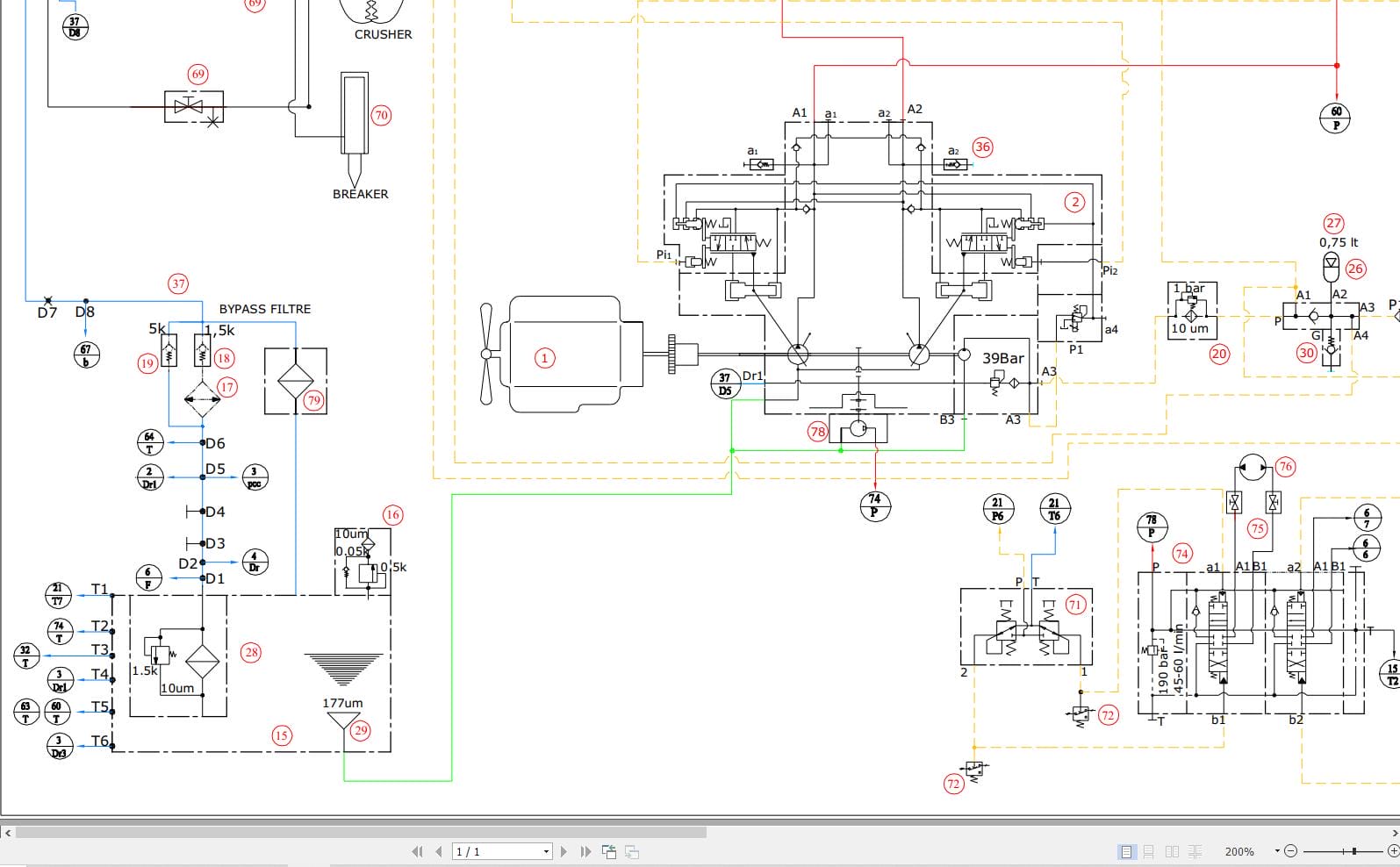The height and width of the screenshot is (867, 1400).
Task: Enable continuous facing view mode
Action: pyautogui.click(x=1195, y=851)
